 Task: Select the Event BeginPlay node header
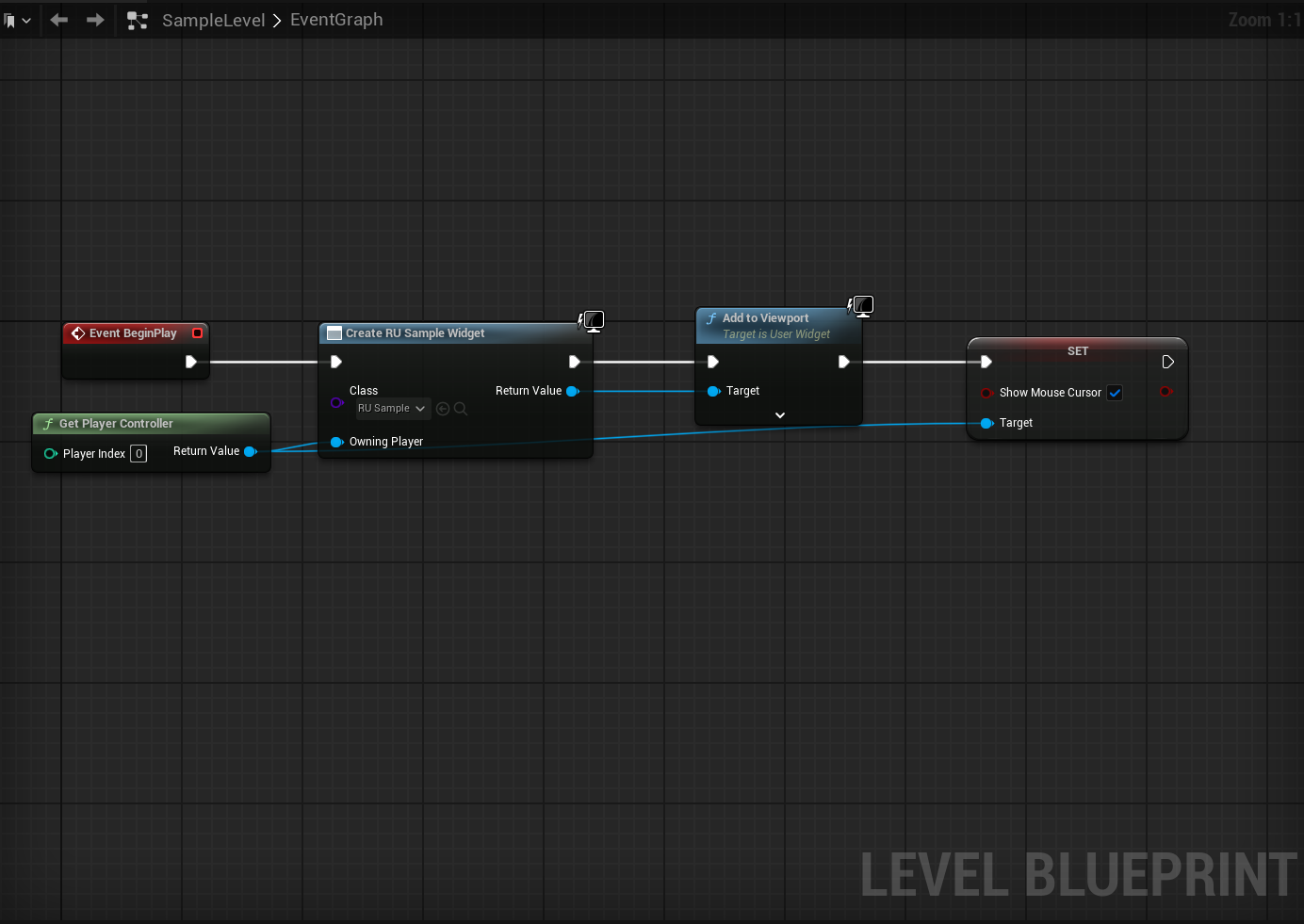click(x=133, y=333)
